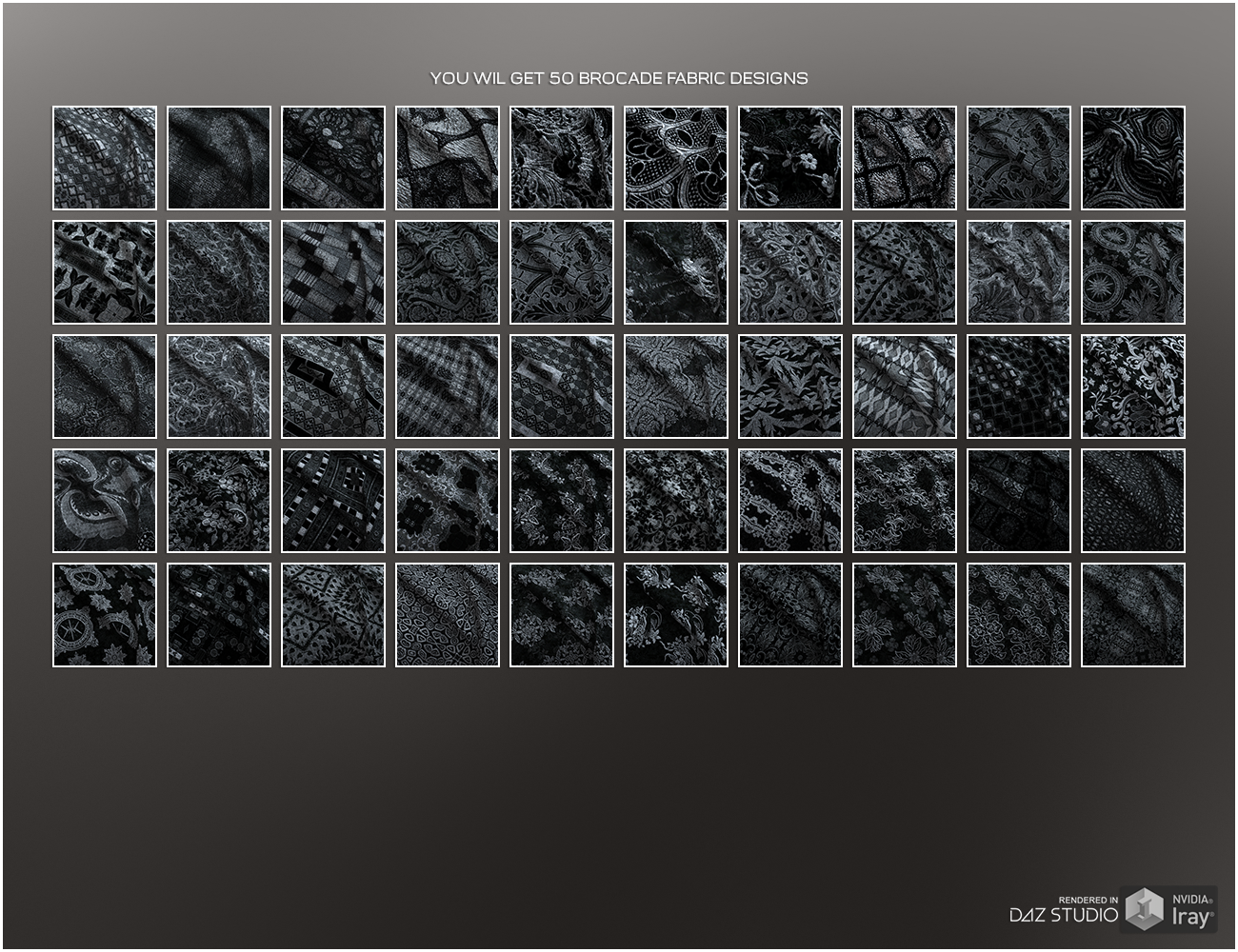Click the '50 BROCADE FABRIC DESIGNS' heading text
This screenshot has width=1238, height=952.
678,78
